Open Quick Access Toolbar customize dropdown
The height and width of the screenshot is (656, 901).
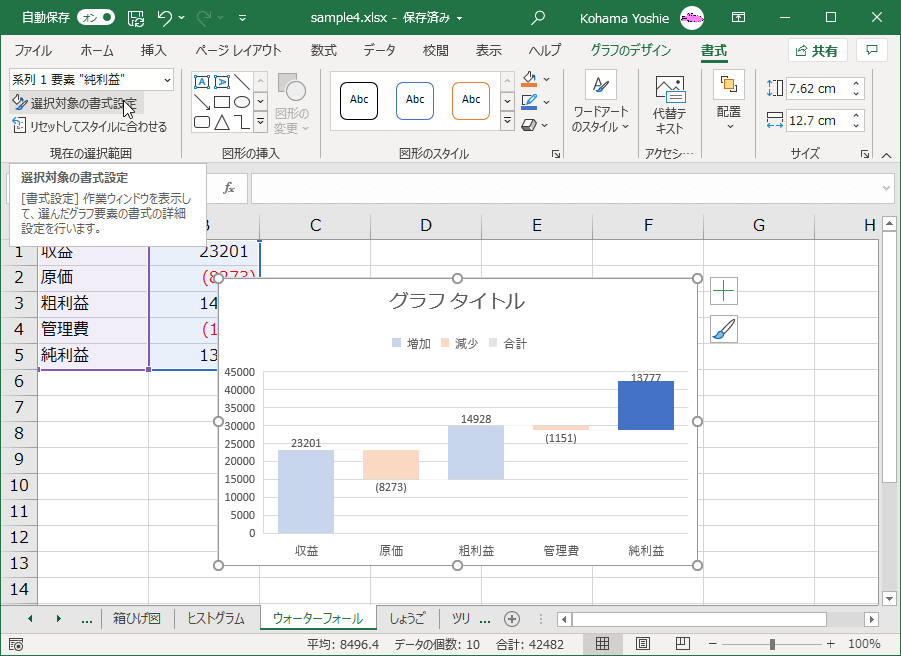[x=242, y=18]
